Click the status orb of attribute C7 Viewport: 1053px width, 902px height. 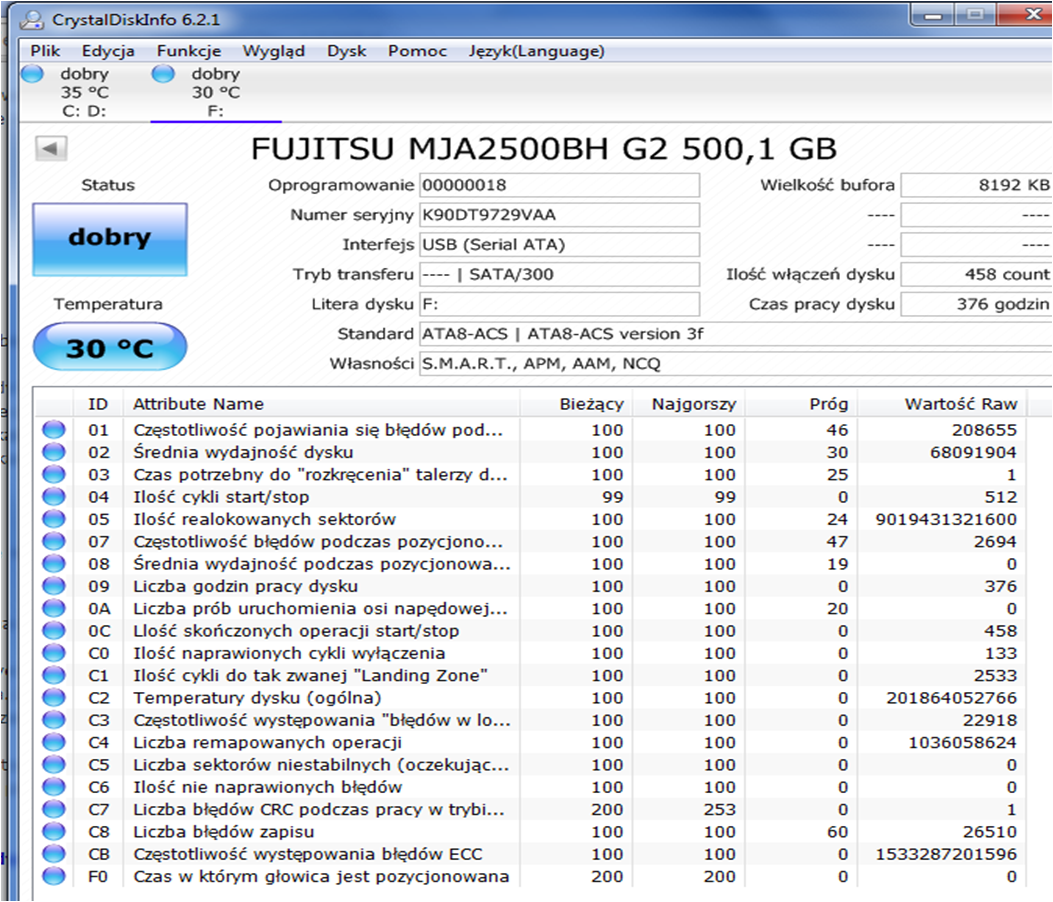(54, 809)
